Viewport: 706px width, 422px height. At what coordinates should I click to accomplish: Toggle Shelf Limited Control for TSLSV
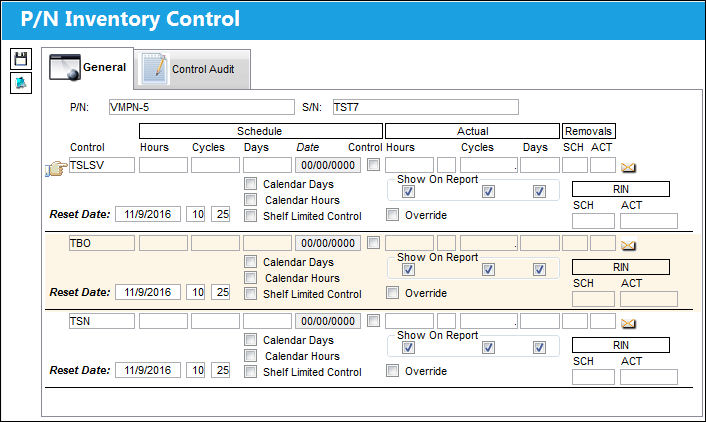250,216
